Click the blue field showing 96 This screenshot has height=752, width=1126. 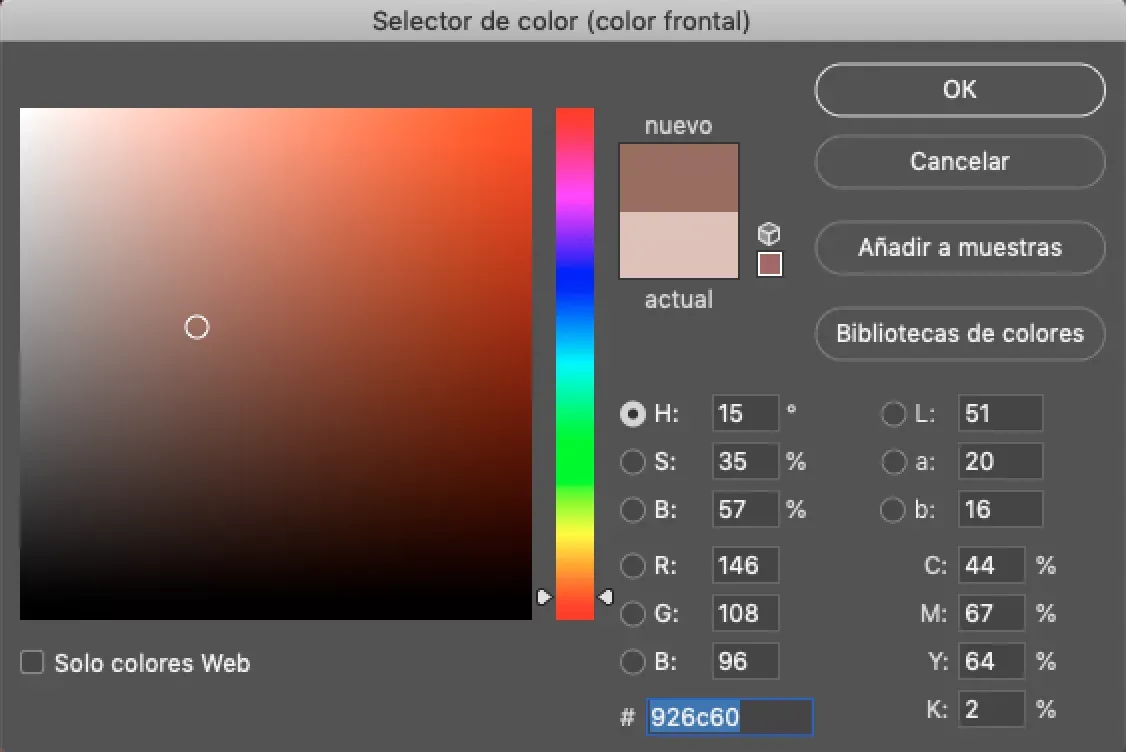coord(745,662)
